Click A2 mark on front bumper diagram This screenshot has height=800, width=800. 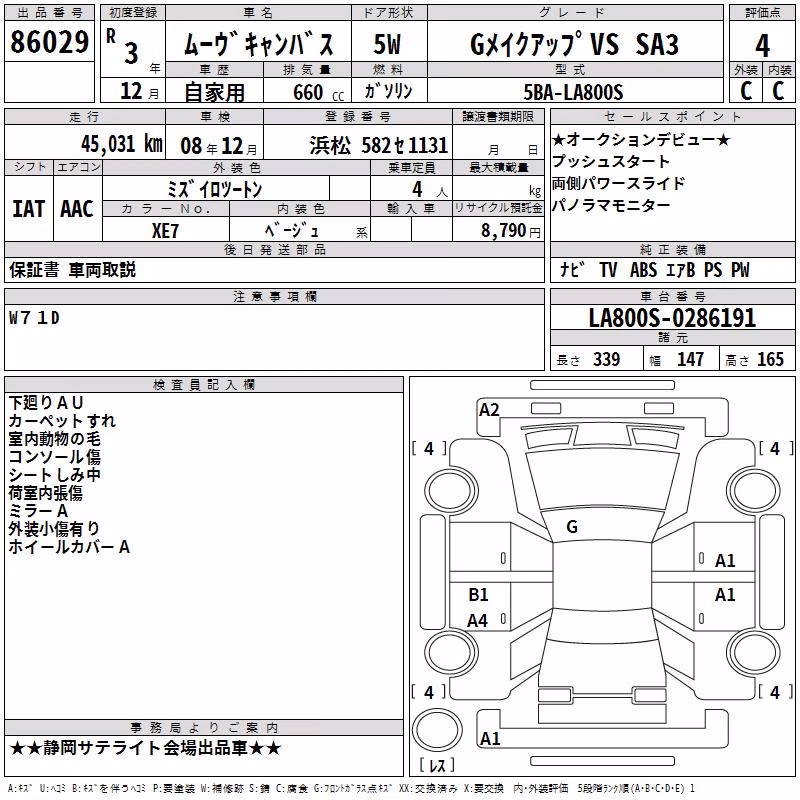489,410
